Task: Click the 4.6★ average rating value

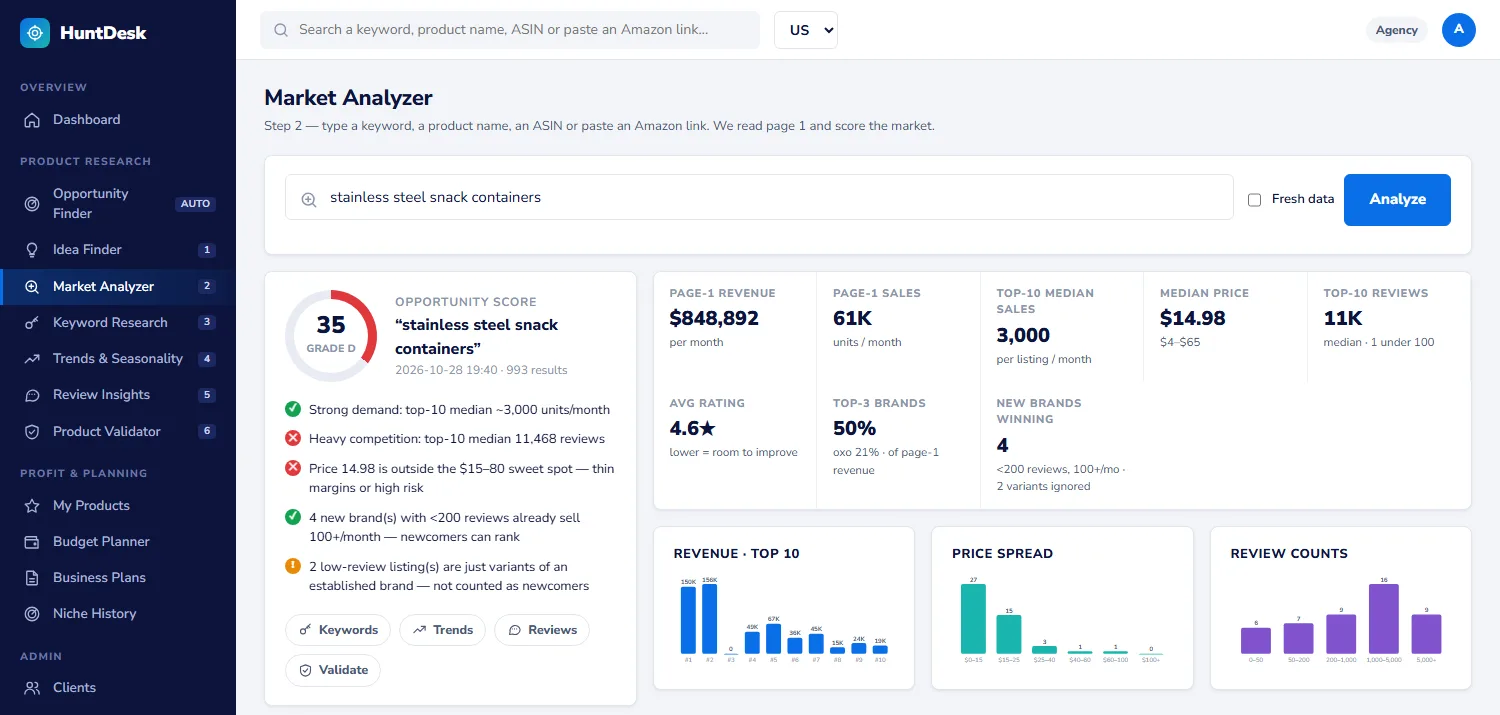Action: [x=693, y=429]
